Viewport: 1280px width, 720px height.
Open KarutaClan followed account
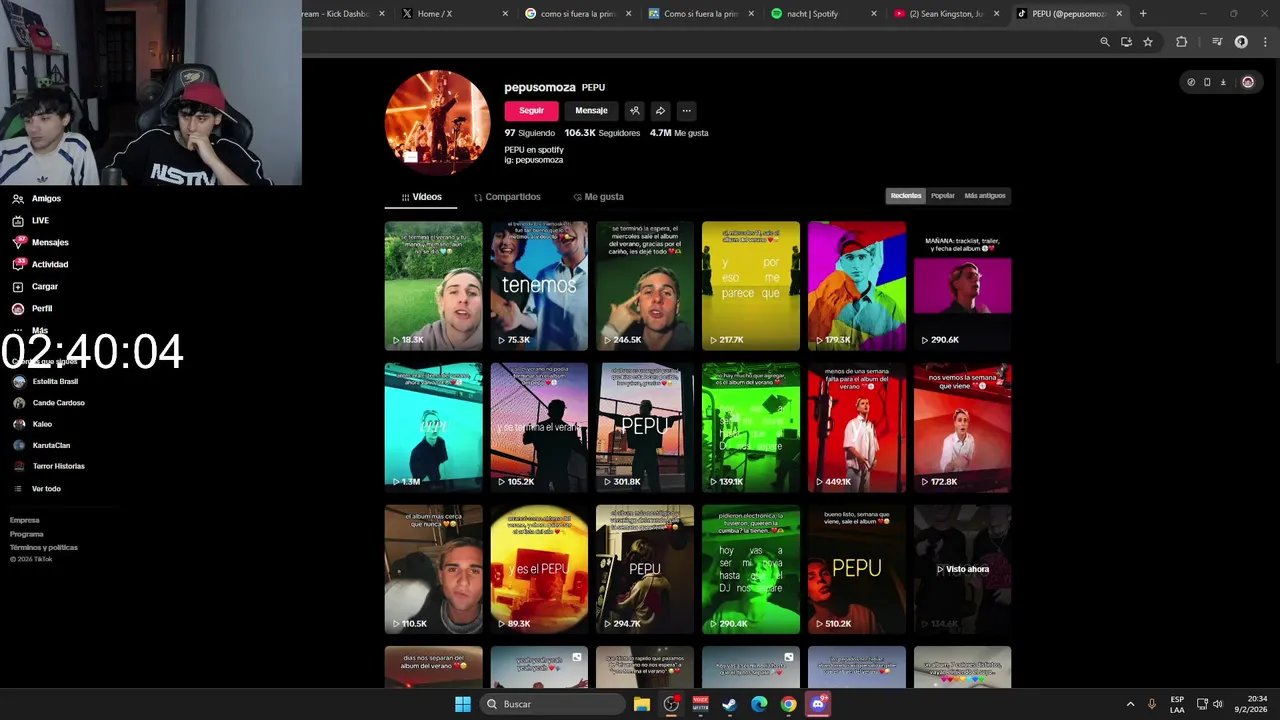[x=42, y=445]
